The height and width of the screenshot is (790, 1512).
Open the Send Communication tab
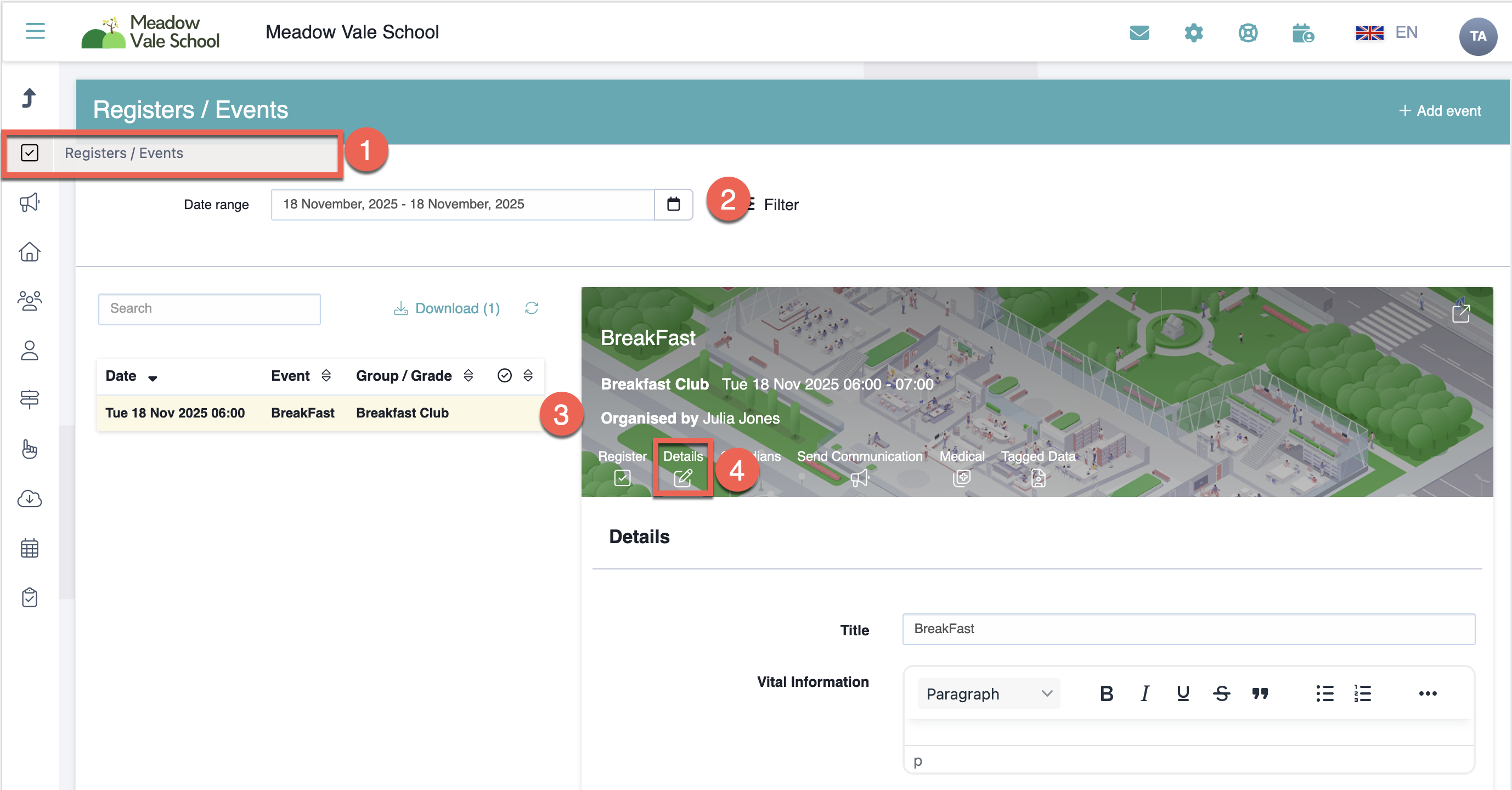859,467
